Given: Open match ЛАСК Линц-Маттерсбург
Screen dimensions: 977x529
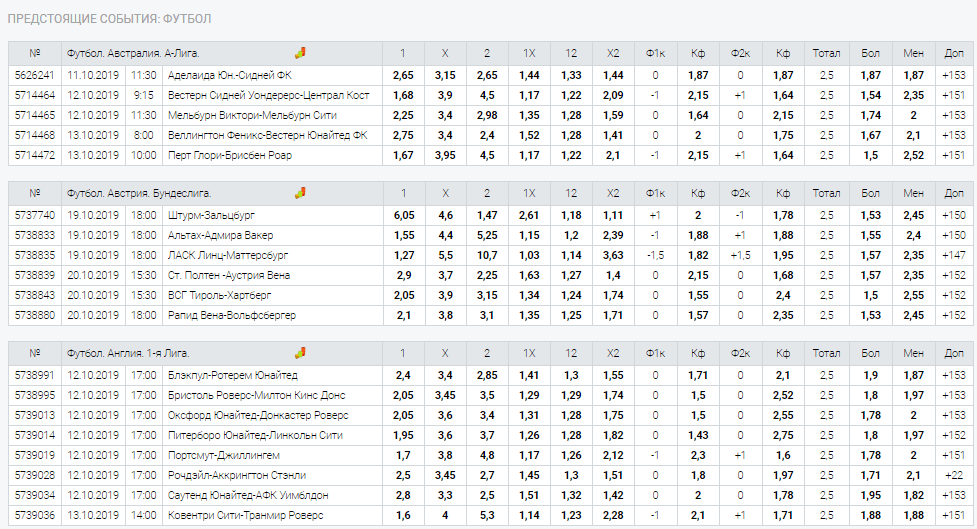Looking at the screenshot, I should [228, 255].
